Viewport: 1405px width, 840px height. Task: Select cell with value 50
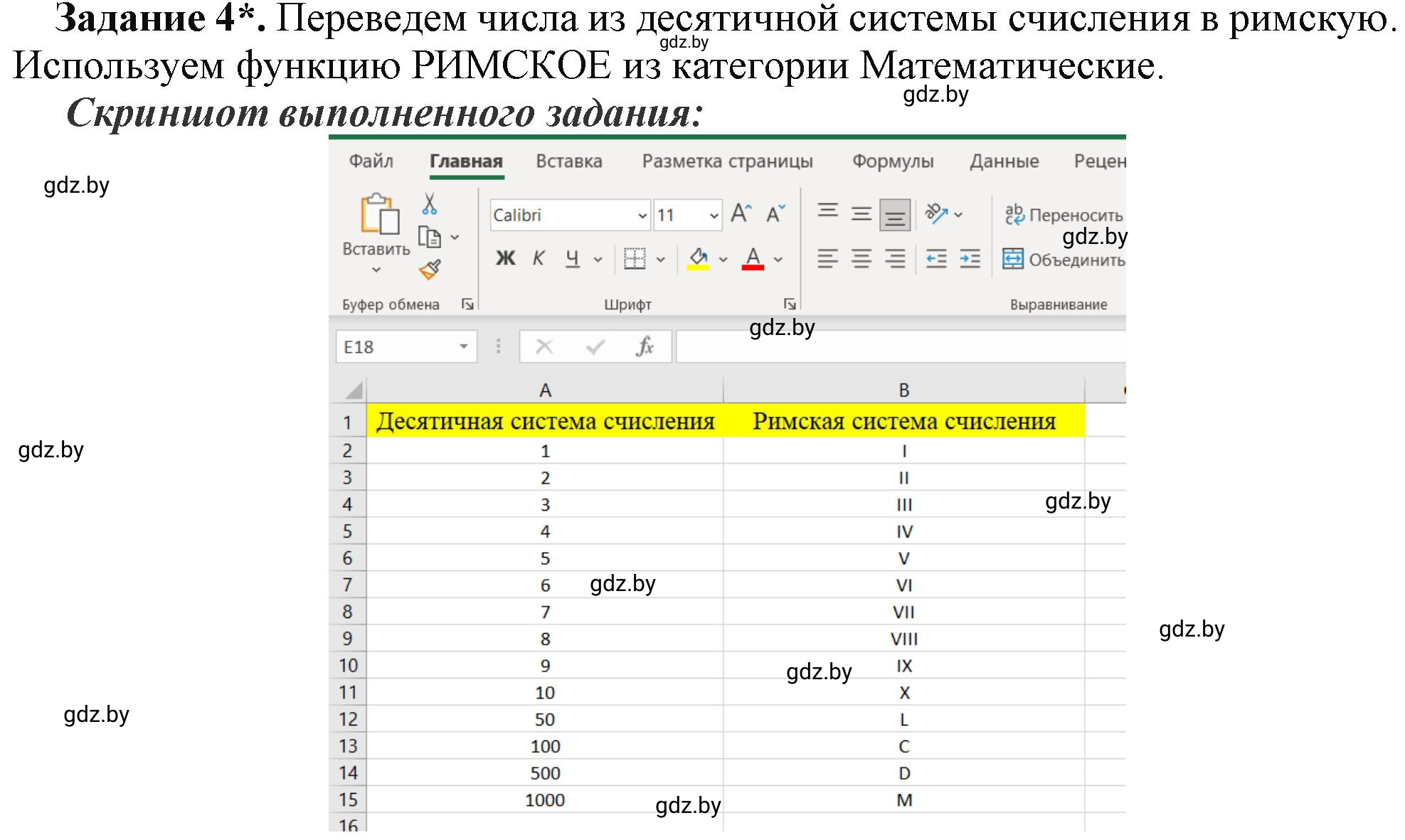[x=545, y=719]
